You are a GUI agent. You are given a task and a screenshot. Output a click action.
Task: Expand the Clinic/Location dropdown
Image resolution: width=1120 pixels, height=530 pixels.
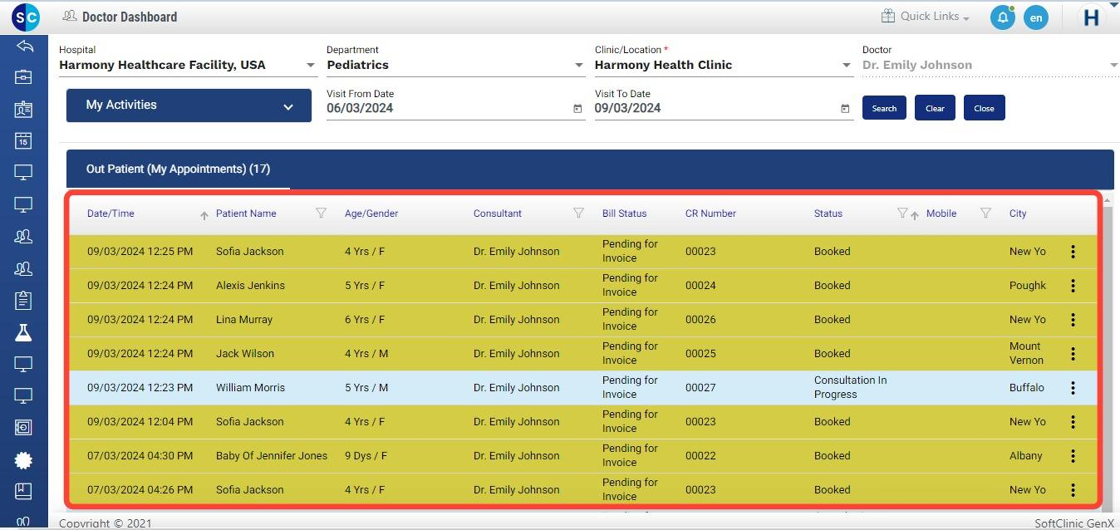846,65
